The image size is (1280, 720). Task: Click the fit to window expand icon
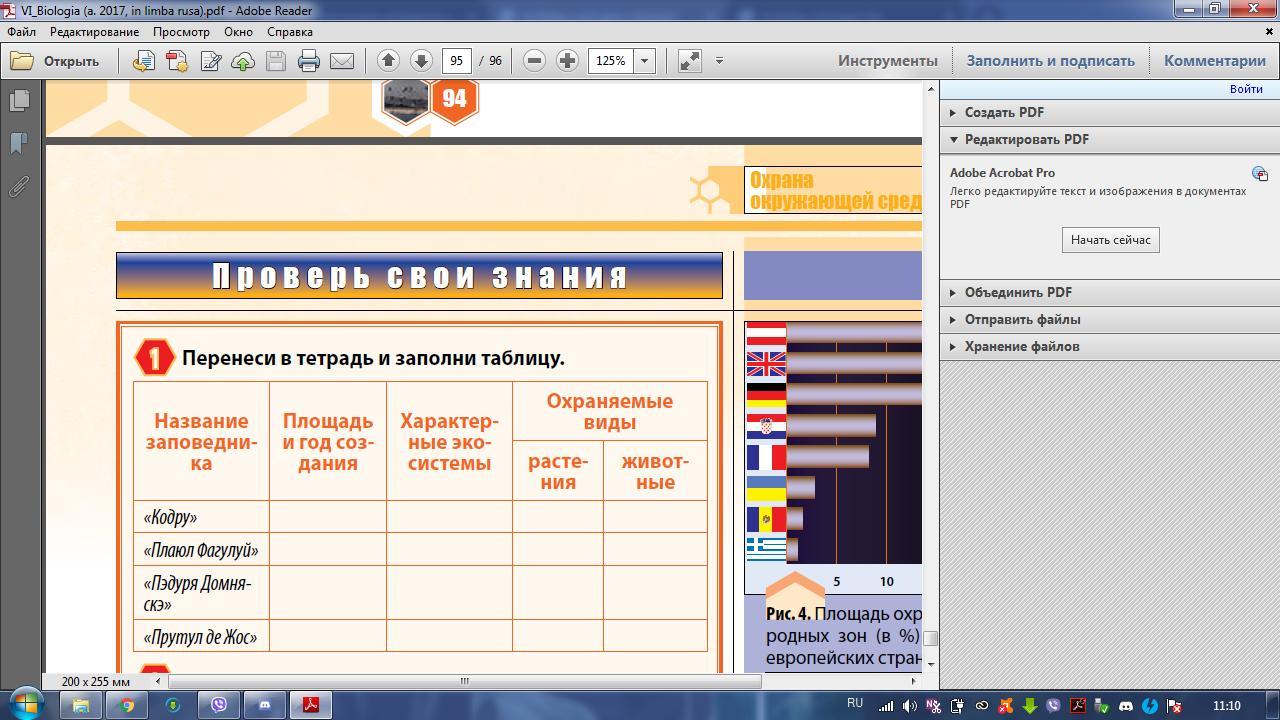pos(690,61)
